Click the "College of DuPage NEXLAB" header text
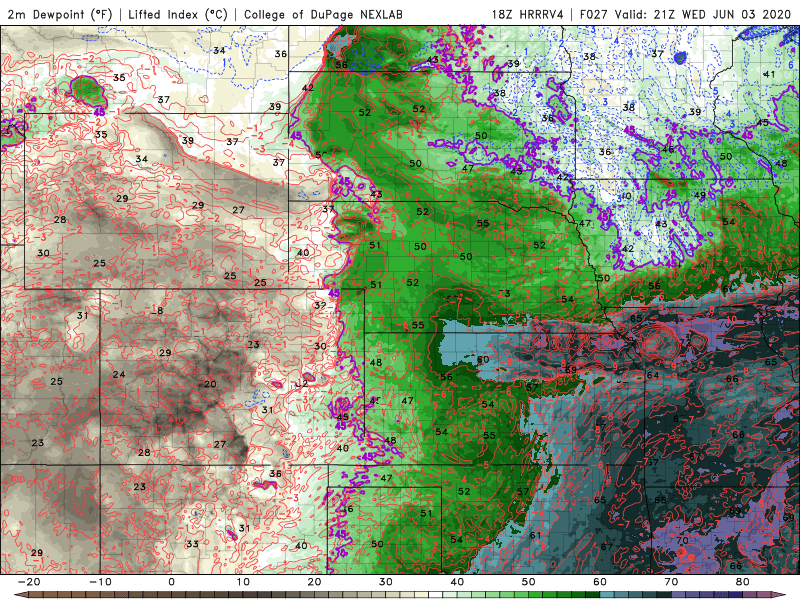Screen dimensions: 800x600 [x=323, y=14]
